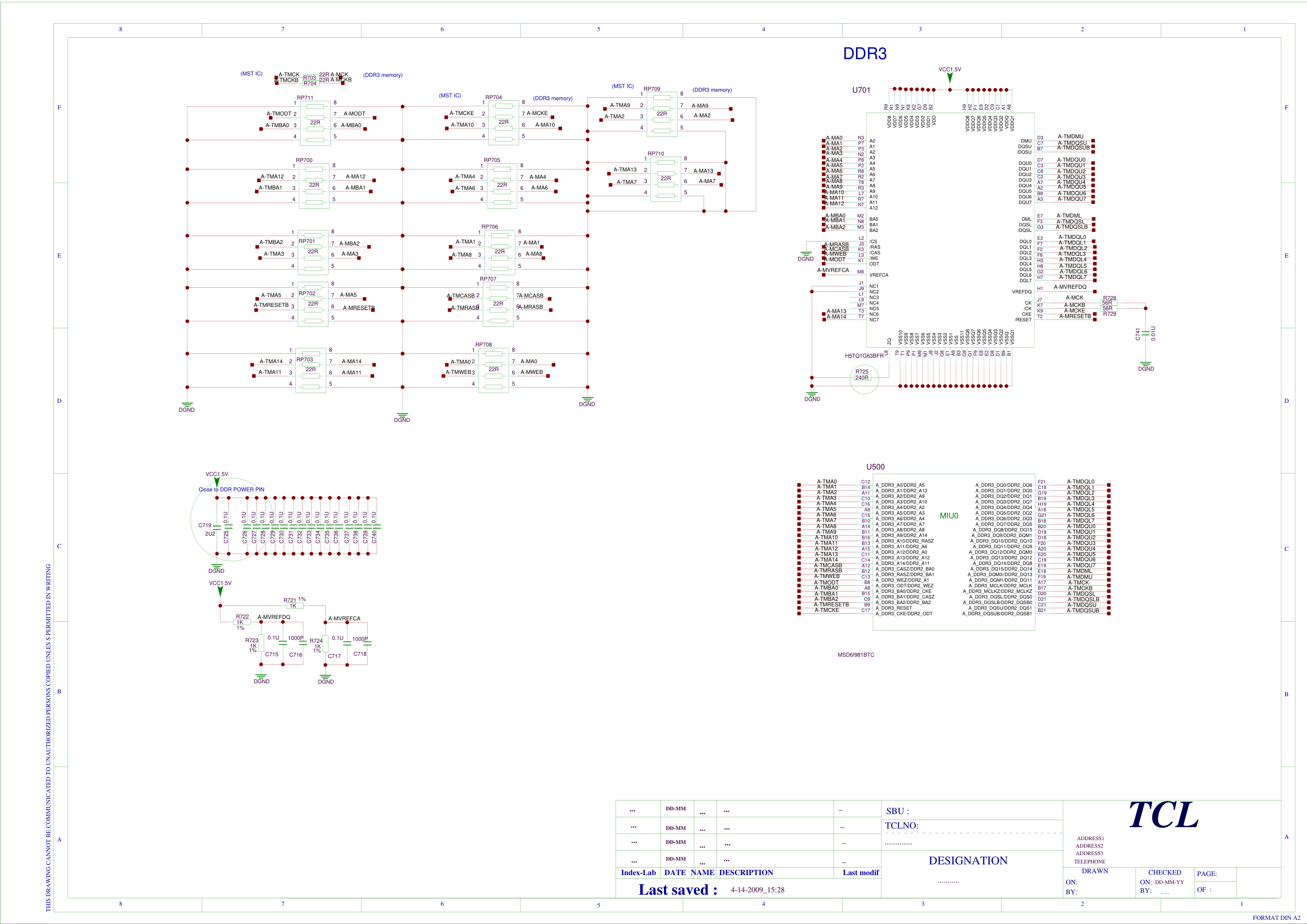Click the 'SBU :' field label
This screenshot has width=1307, height=924.
(897, 811)
